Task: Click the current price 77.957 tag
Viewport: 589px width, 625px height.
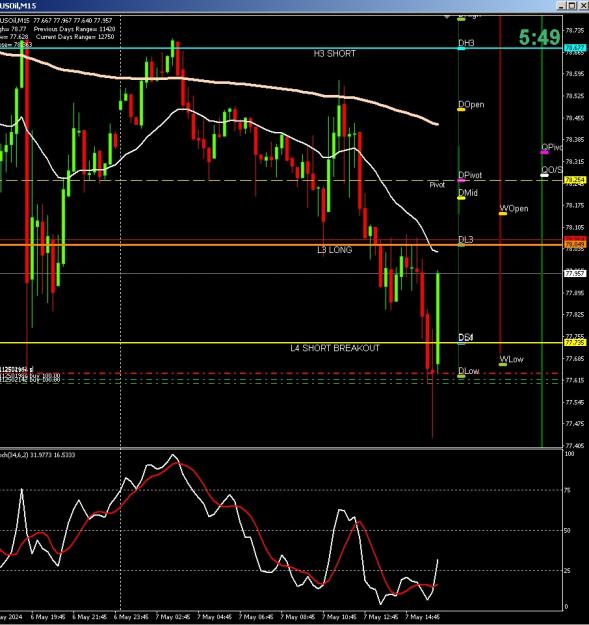Action: 575,273
